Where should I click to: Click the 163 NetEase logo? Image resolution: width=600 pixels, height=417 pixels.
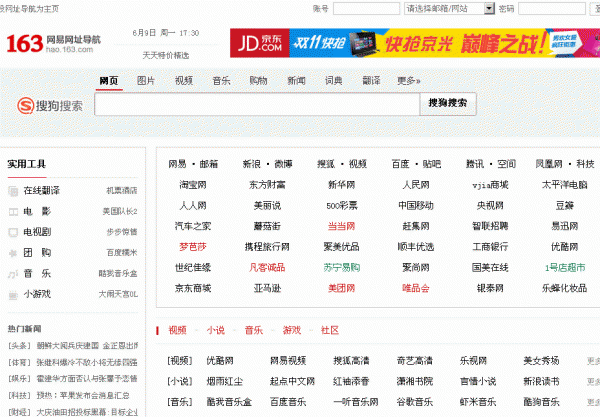point(54,44)
